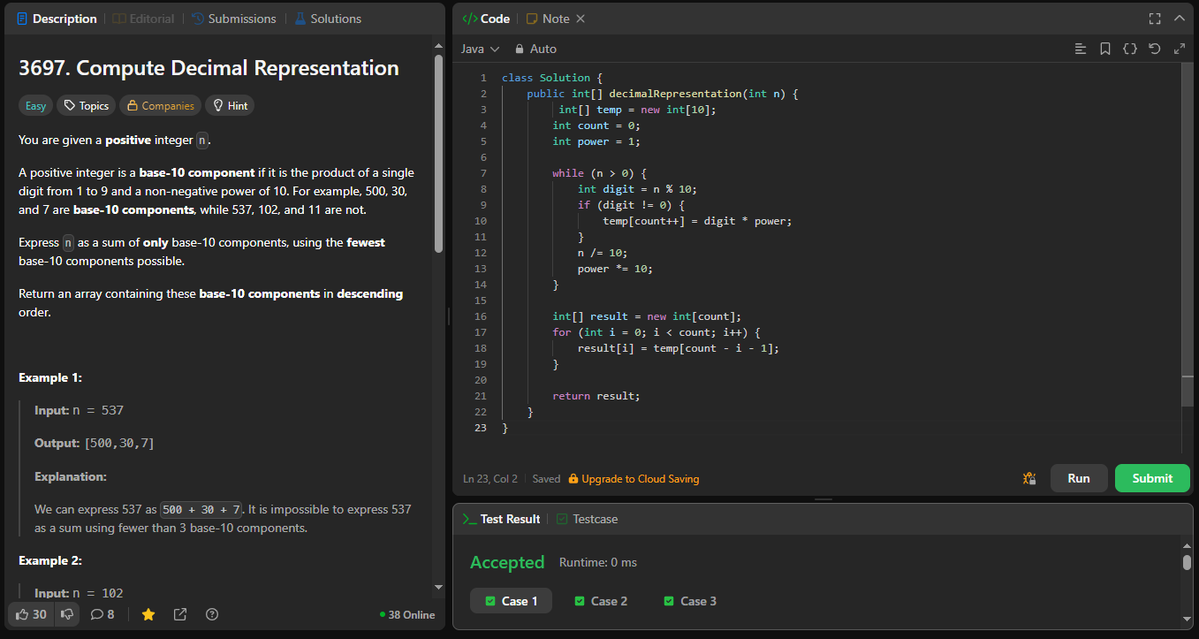Select the Code tab
The height and width of the screenshot is (639, 1199).
486,18
